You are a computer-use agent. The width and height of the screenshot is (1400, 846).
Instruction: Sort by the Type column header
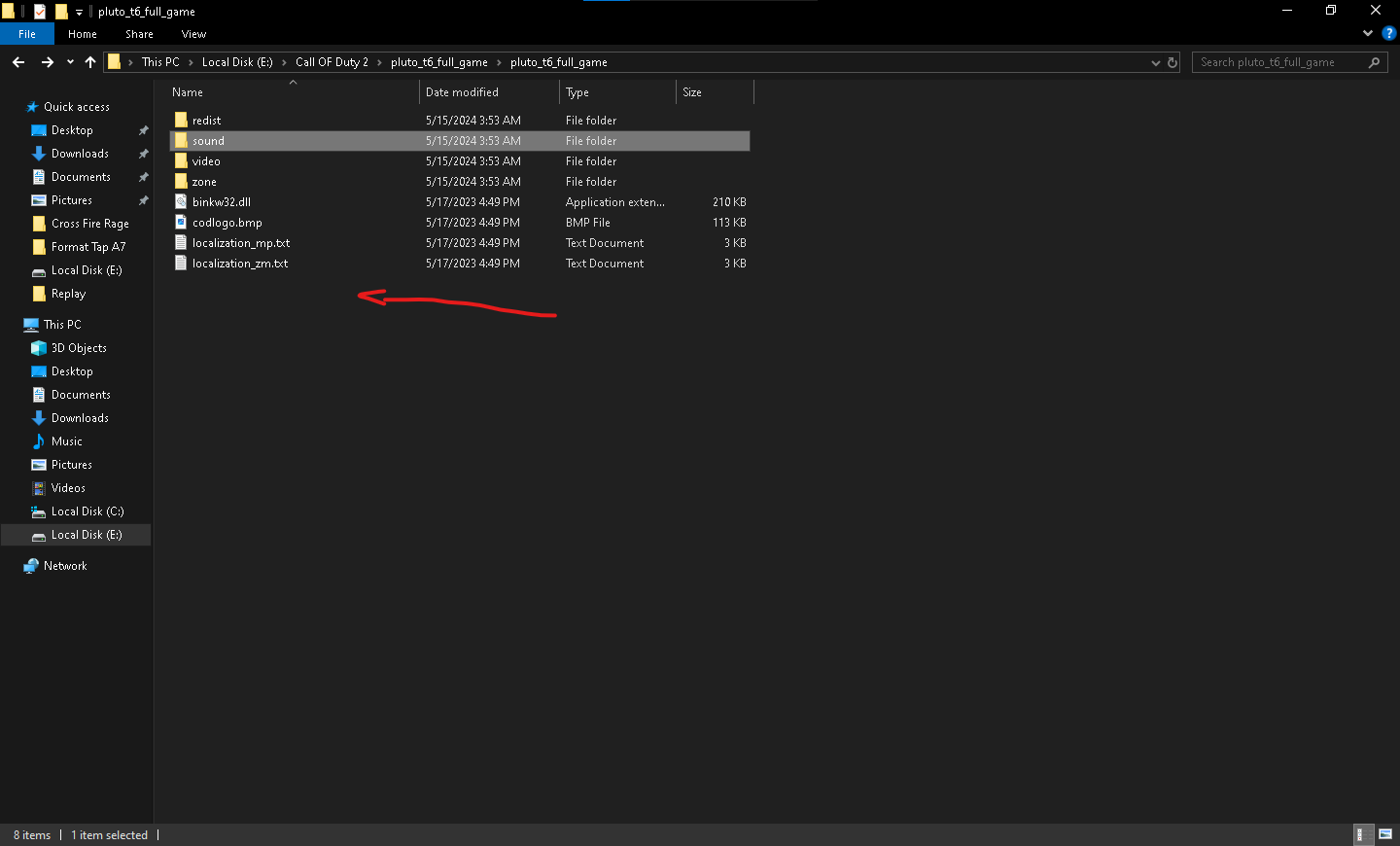pos(577,92)
